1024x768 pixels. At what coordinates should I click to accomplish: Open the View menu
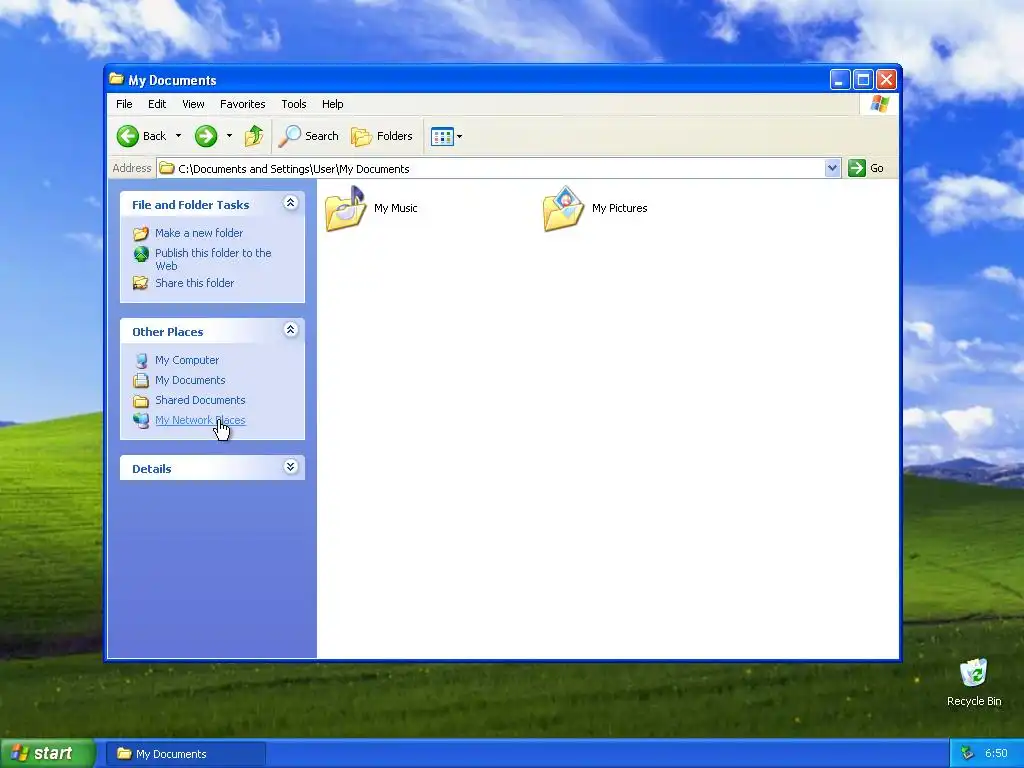[x=193, y=104]
